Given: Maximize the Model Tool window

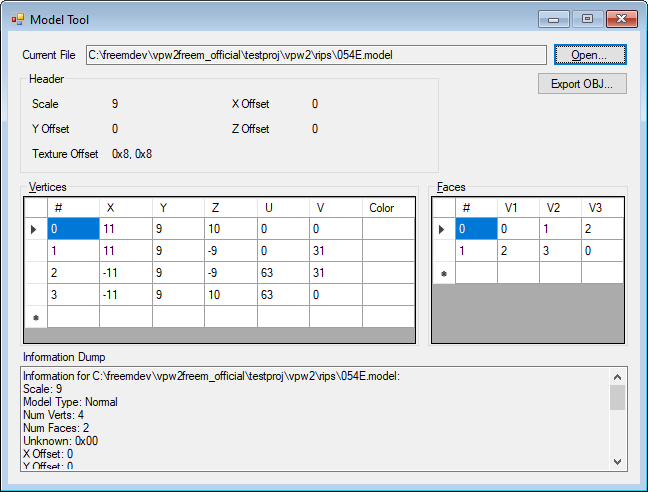Looking at the screenshot, I should 587,19.
